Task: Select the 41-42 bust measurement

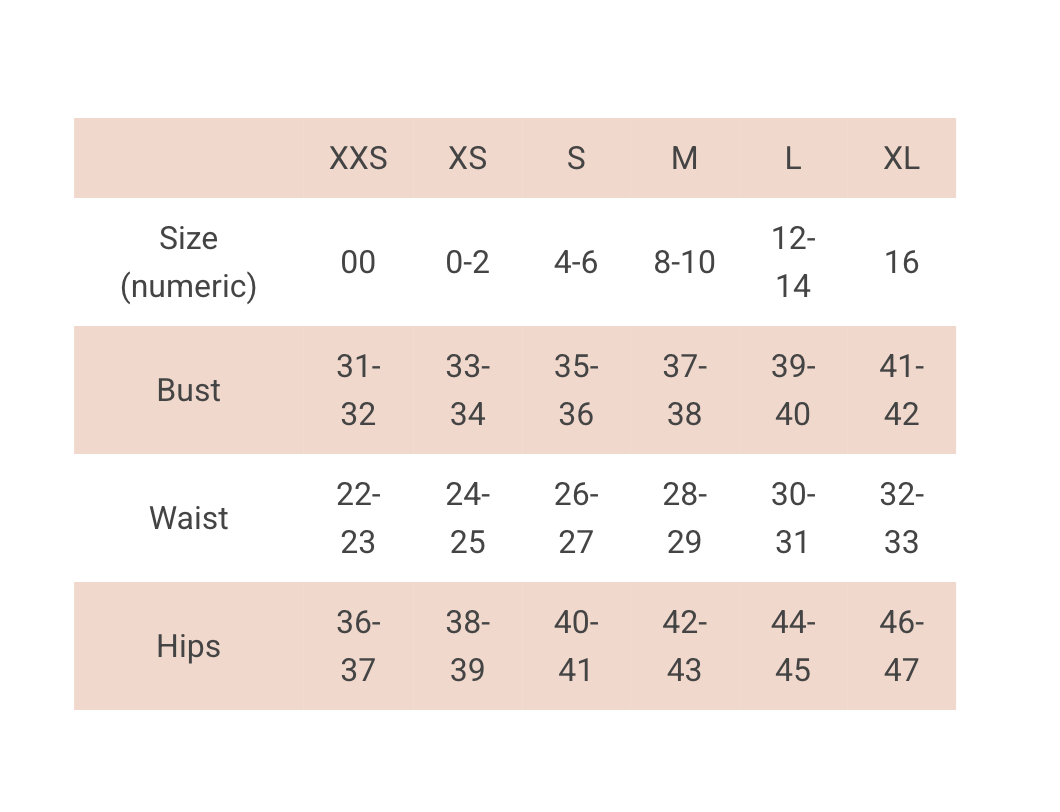Action: 901,390
